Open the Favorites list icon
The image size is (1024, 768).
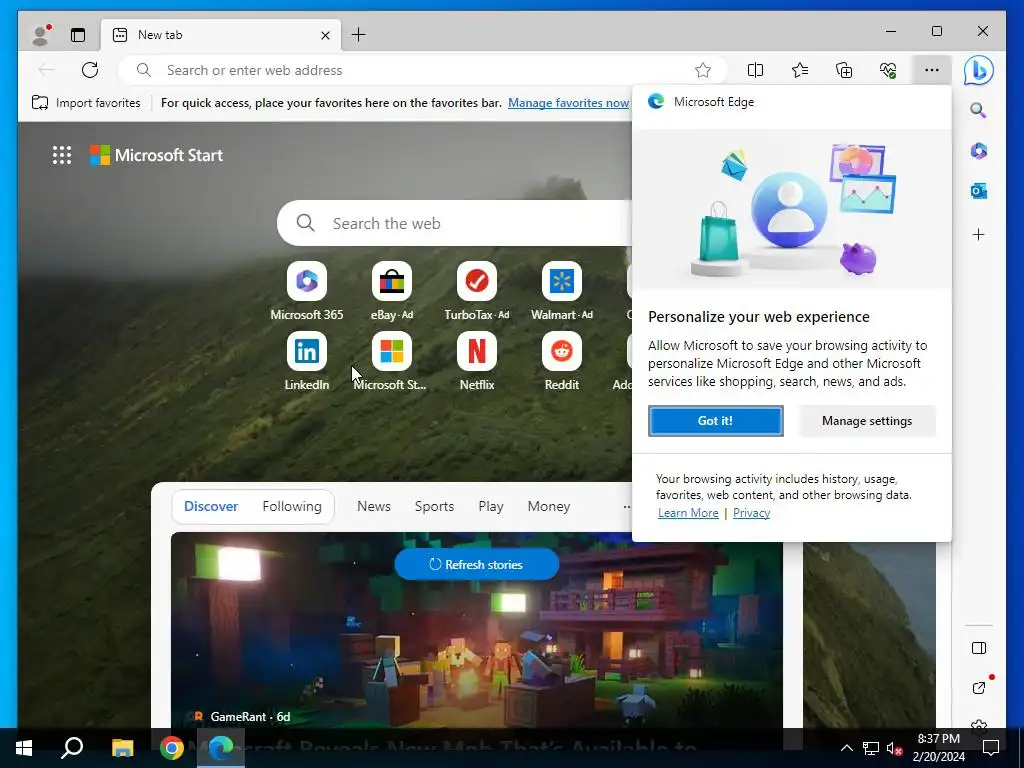point(800,70)
